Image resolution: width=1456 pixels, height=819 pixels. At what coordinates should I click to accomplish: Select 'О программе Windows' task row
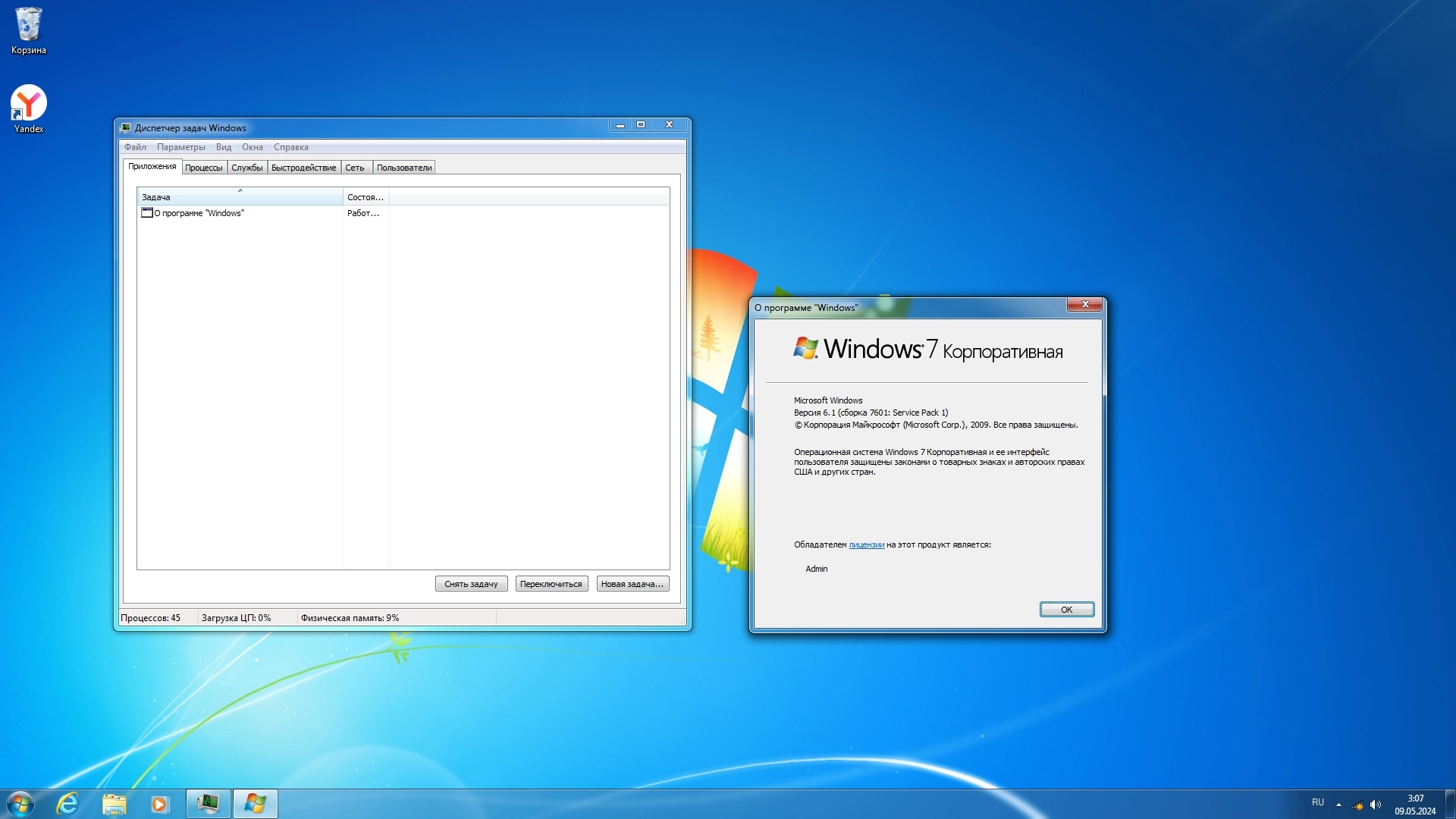click(199, 213)
